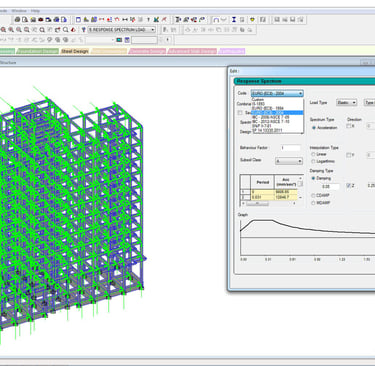375x366 pixels.
Task: Open the Response Spectrum Load case selector
Action: [122, 30]
